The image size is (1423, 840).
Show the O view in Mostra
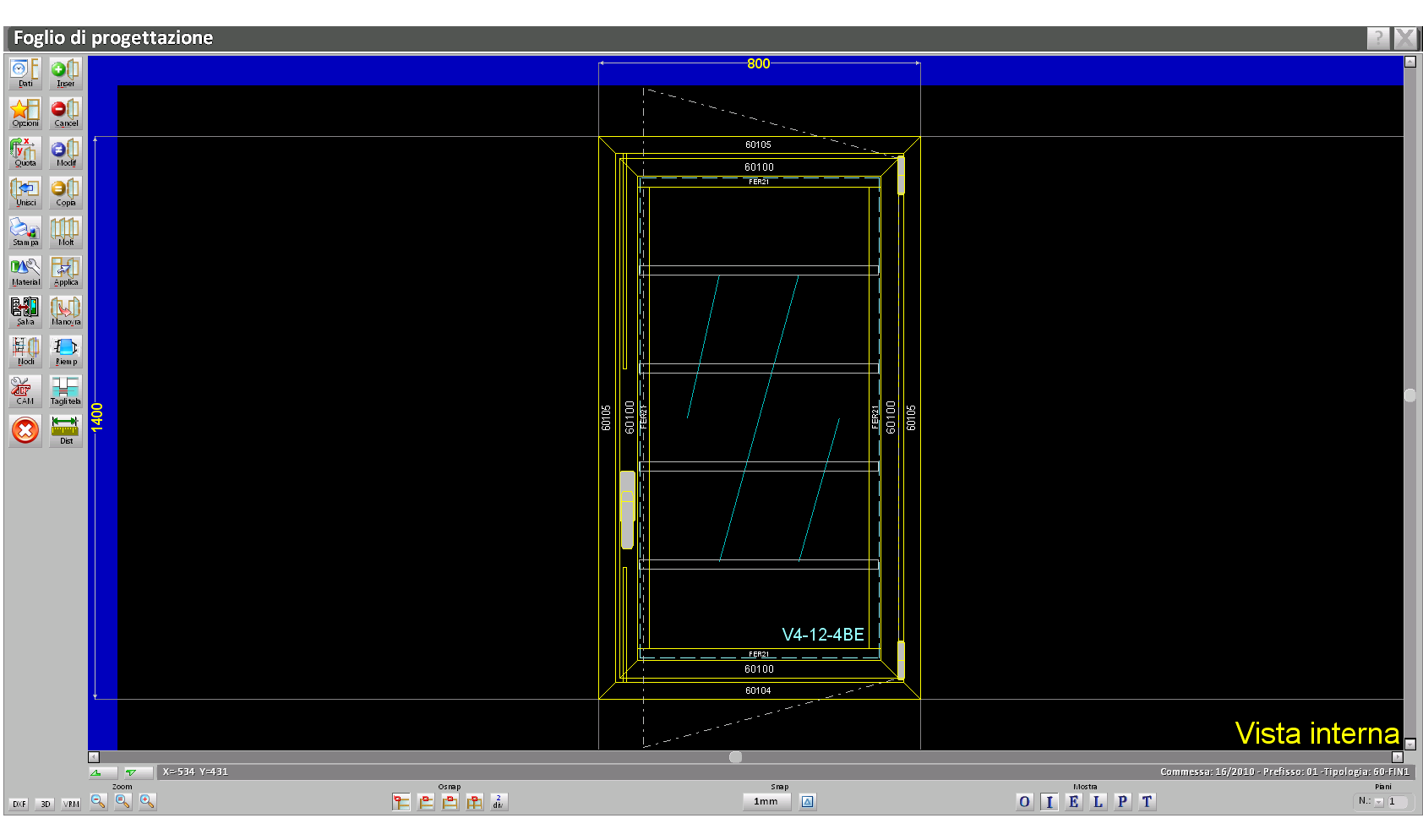coord(1024,802)
